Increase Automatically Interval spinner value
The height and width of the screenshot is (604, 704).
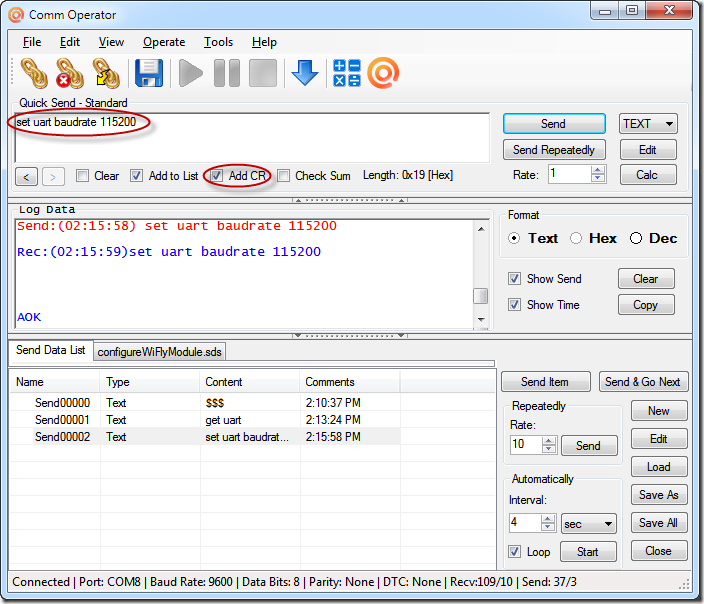pos(547,519)
